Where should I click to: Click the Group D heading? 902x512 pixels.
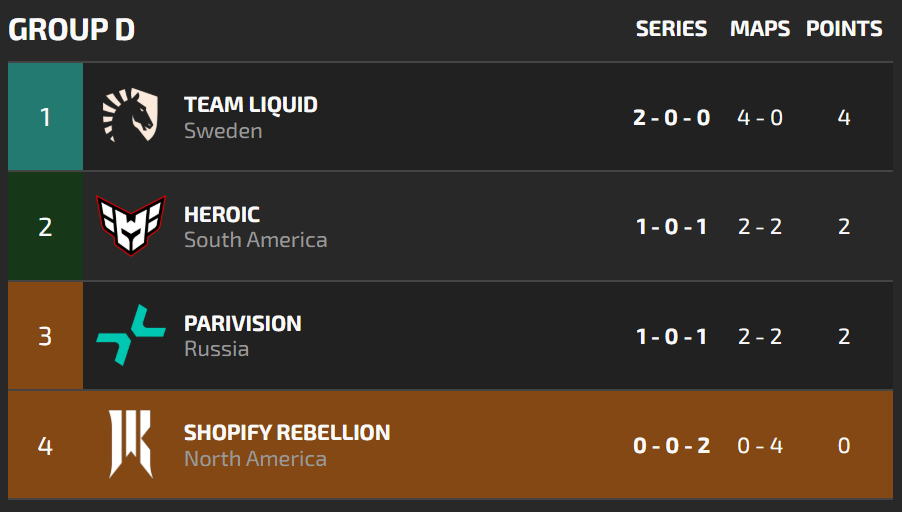72,30
